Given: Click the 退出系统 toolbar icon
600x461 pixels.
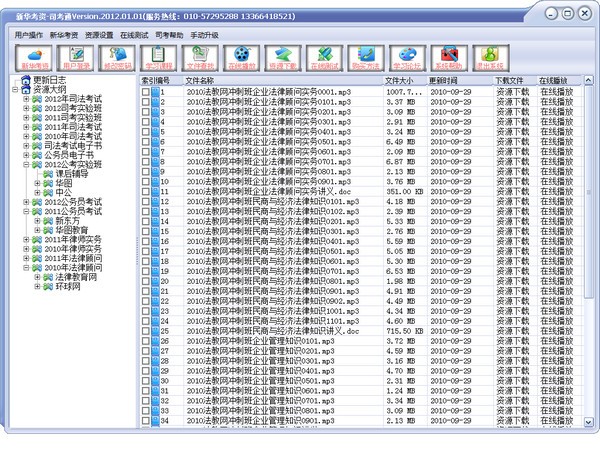Looking at the screenshot, I should [x=487, y=56].
